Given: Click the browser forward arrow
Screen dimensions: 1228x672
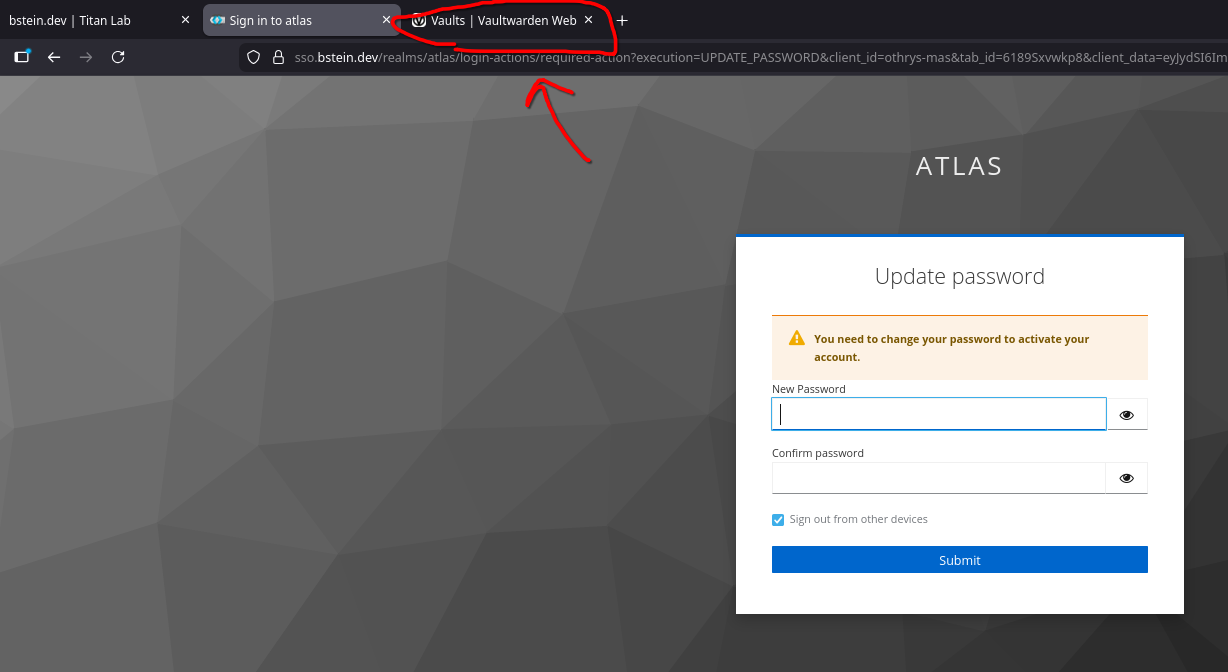Looking at the screenshot, I should coord(86,57).
